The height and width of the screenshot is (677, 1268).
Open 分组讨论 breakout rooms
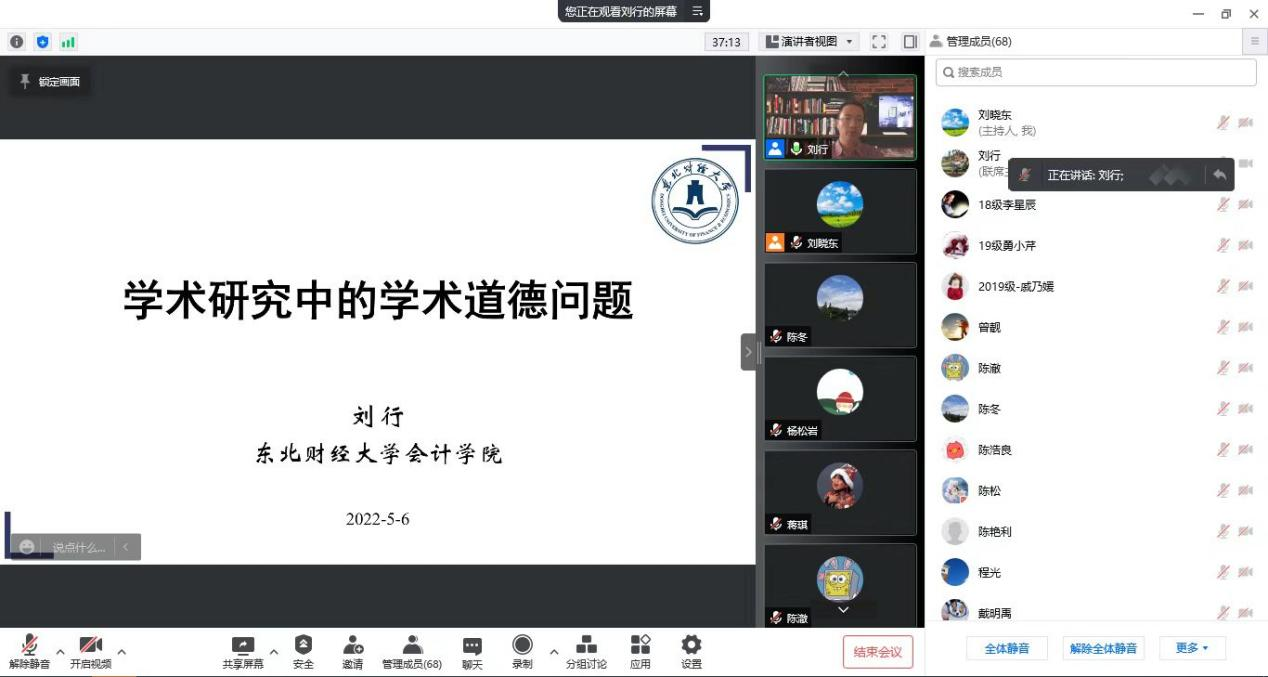[x=585, y=651]
